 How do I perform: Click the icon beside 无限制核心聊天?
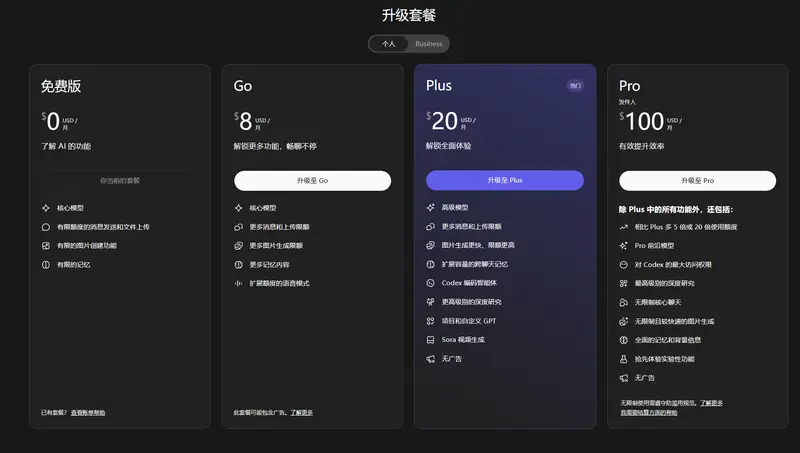(x=623, y=303)
